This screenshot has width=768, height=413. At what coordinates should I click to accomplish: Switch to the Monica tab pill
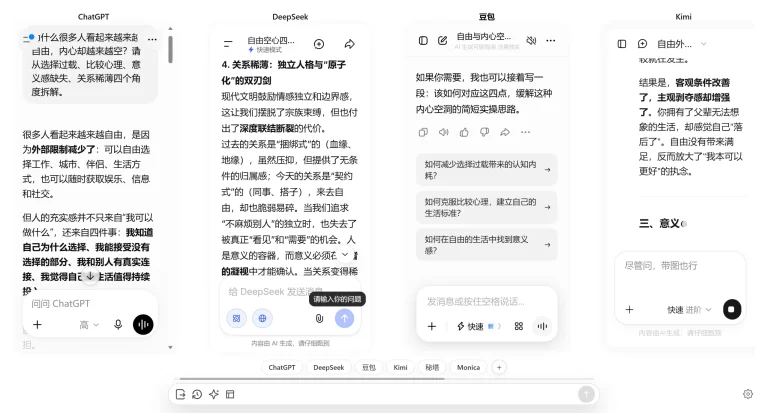click(x=468, y=367)
